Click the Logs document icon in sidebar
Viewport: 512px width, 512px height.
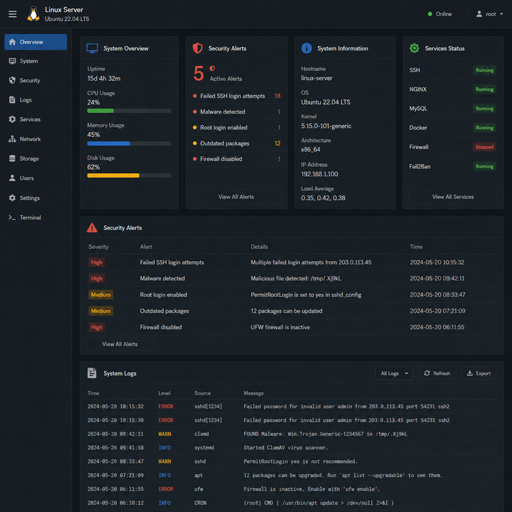tap(12, 100)
